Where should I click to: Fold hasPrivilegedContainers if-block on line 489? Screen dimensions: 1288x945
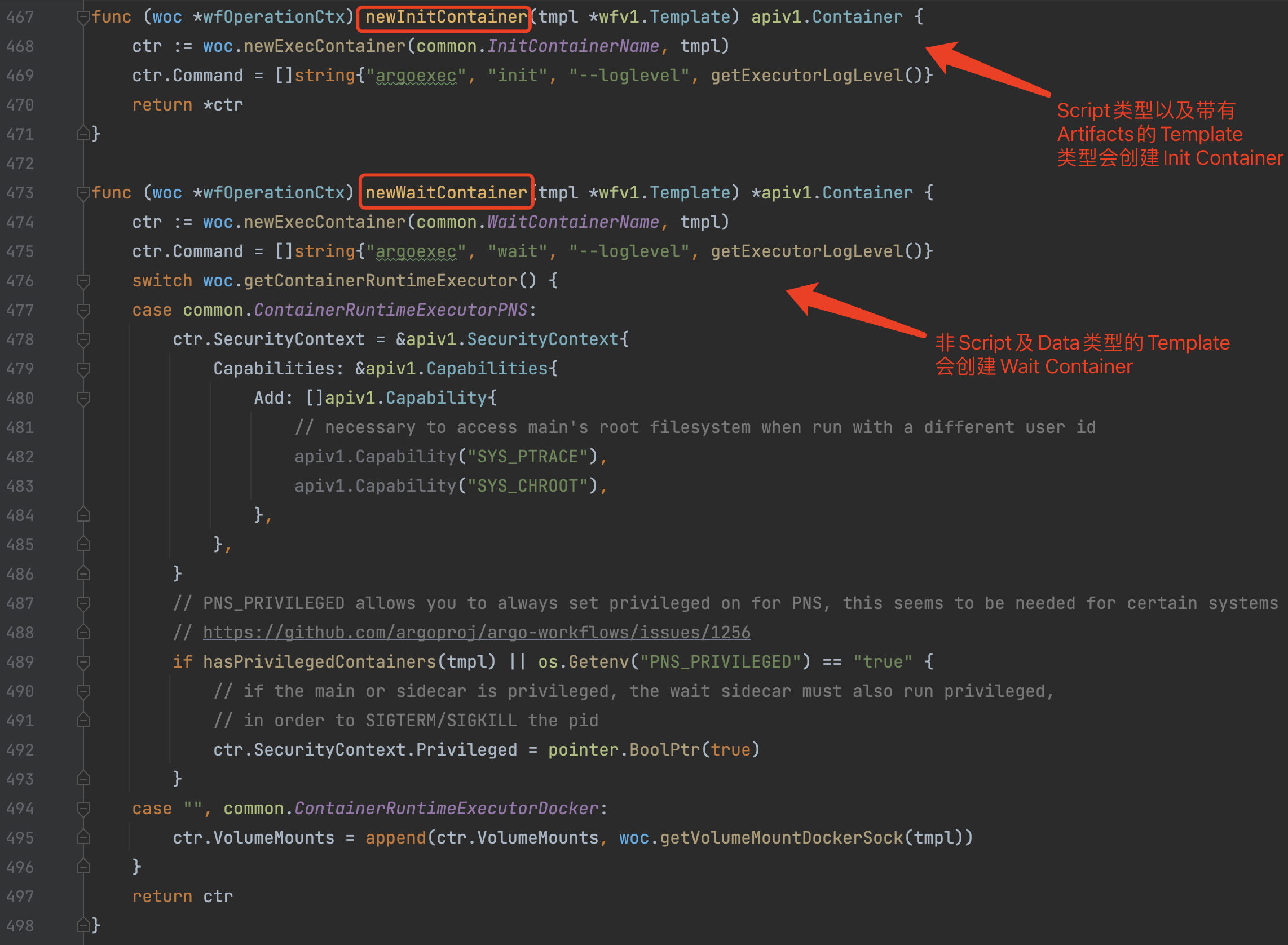coord(83,662)
